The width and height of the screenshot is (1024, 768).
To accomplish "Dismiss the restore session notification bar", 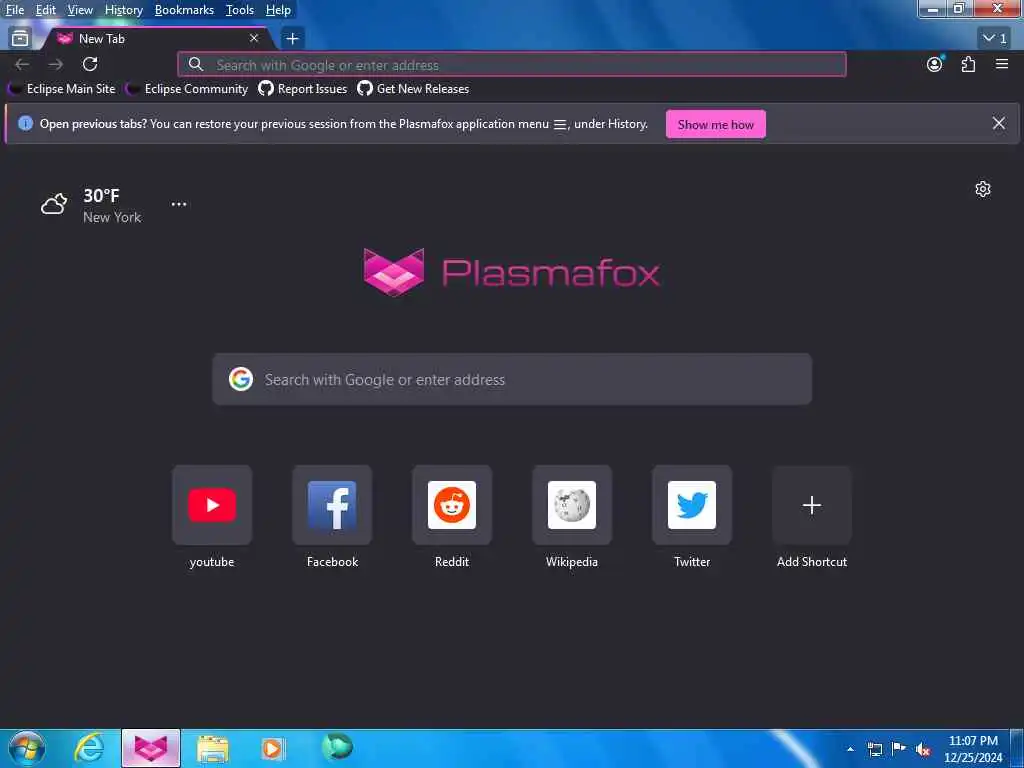I will (x=999, y=123).
